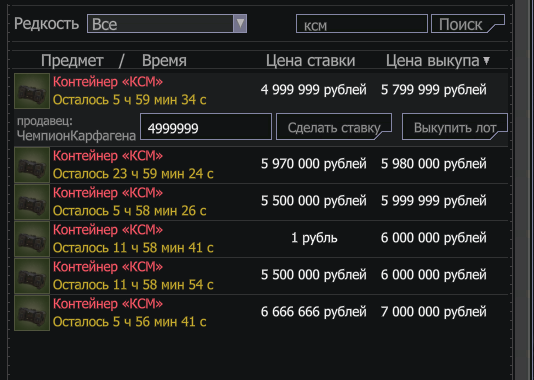Select lot with bid price 1 рубль
Image resolution: width=534 pixels, height=380 pixels.
coord(261,239)
